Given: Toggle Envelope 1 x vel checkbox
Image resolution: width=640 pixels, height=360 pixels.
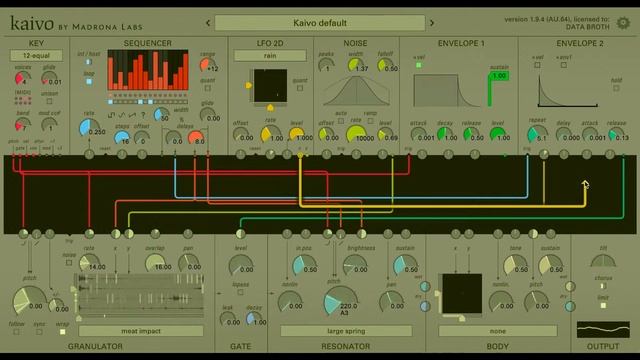Looking at the screenshot, I should click(x=418, y=65).
